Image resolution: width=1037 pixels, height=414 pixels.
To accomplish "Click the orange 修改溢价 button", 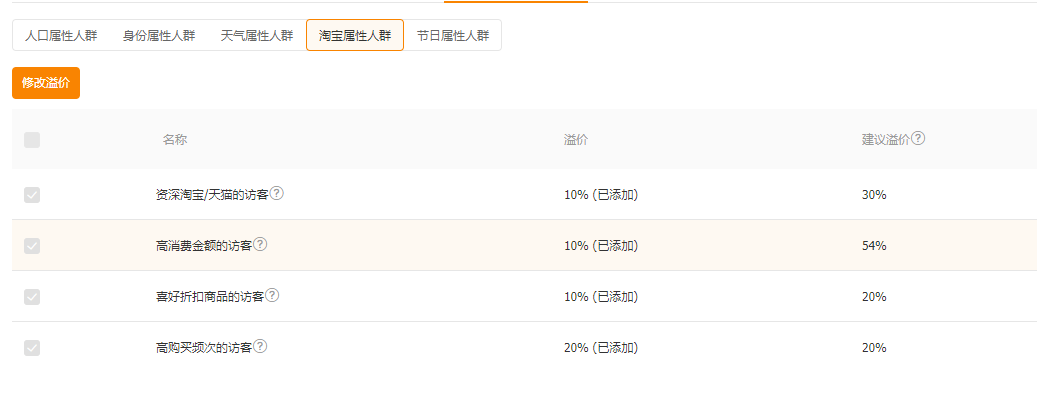I will [x=46, y=83].
